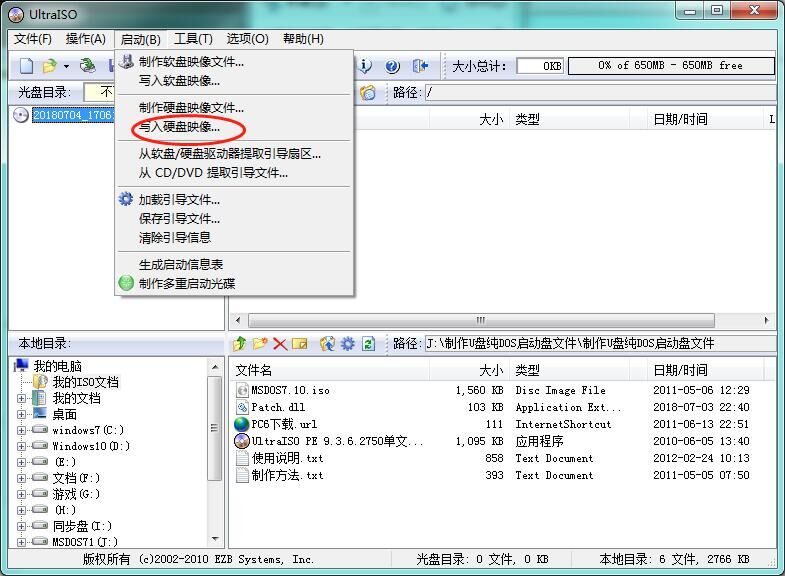Click the PC6下载.url globe icon
This screenshot has height=576, width=785.
[242, 424]
